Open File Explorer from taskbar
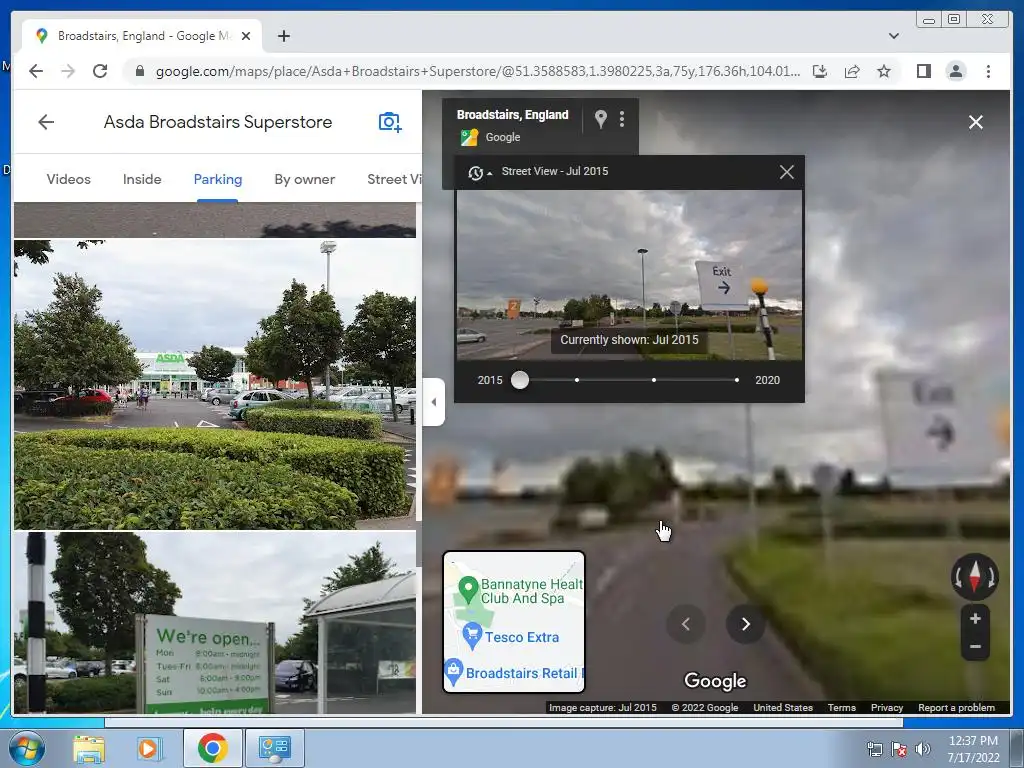1024x768 pixels. tap(89, 748)
